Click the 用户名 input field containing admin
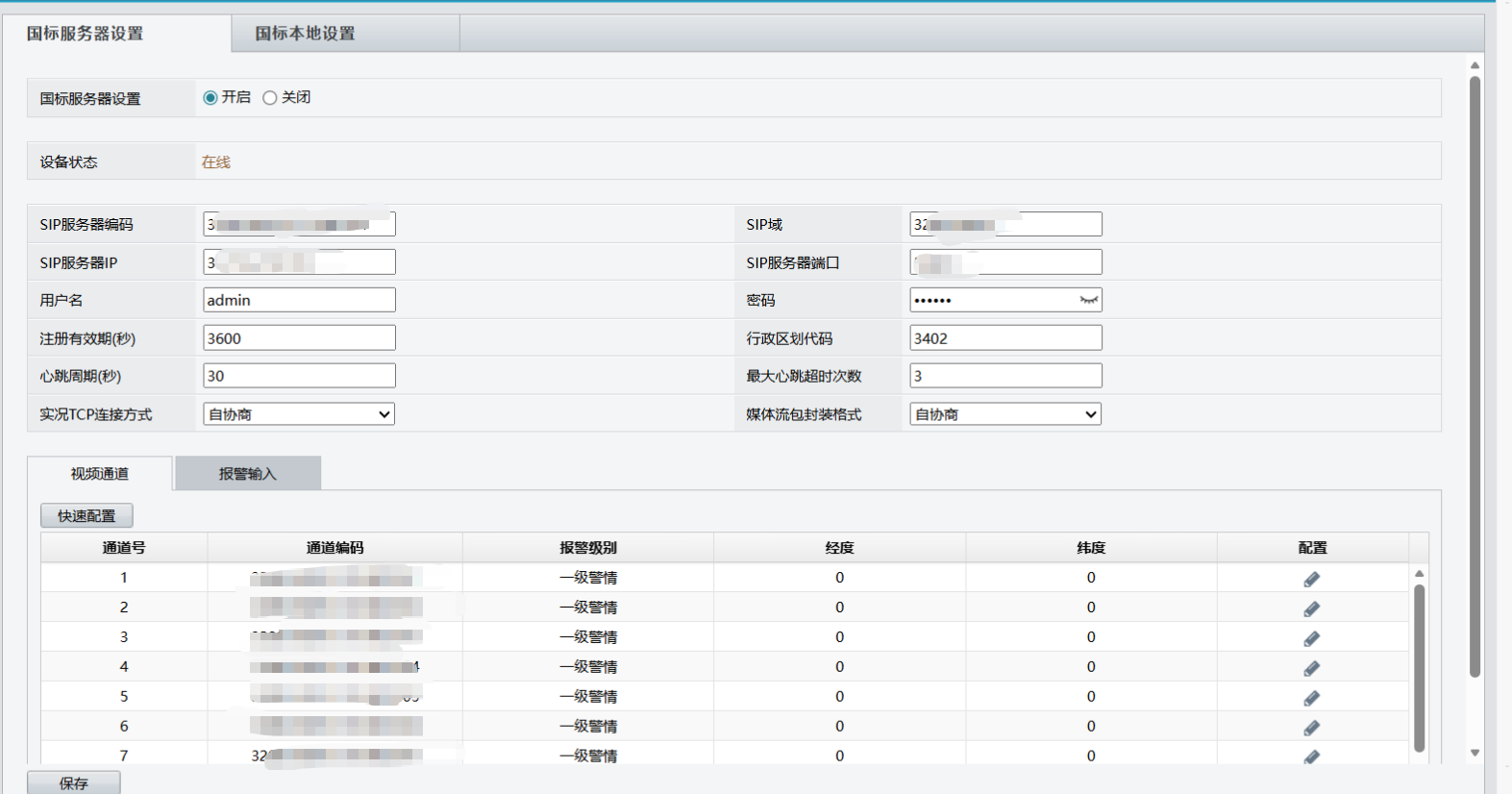 coord(299,300)
